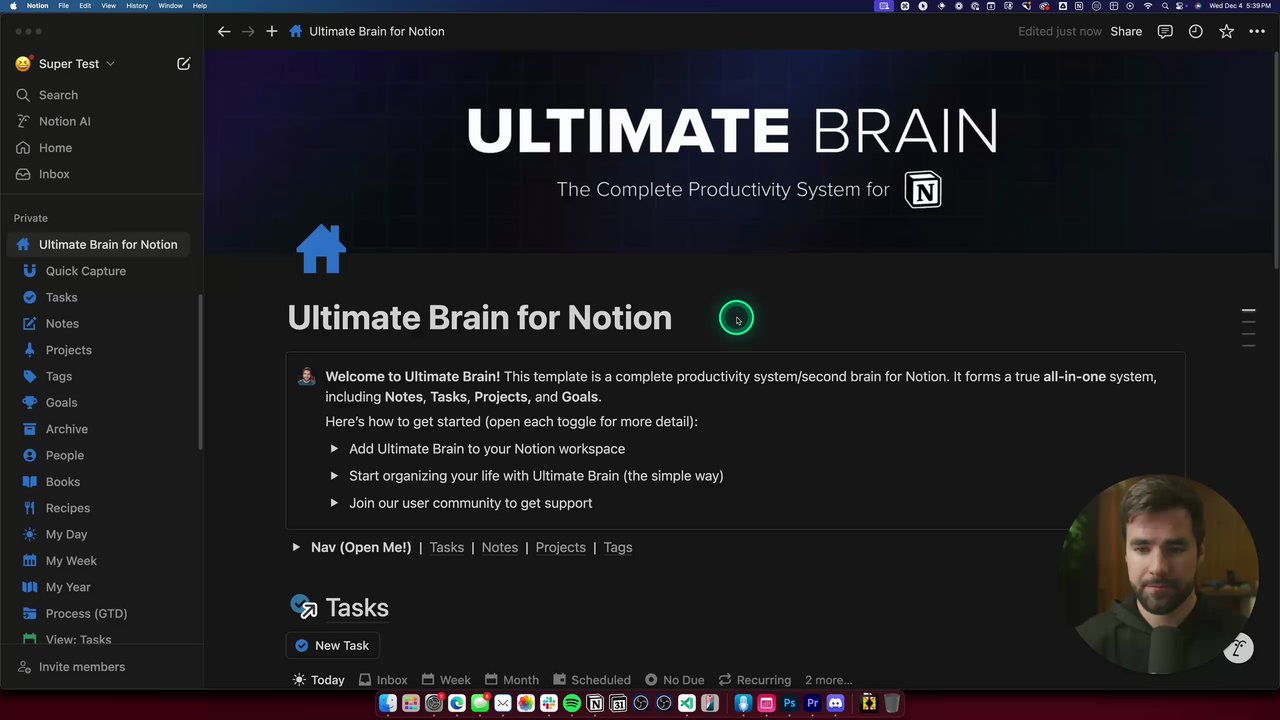Switch to the Today view tab
This screenshot has width=1280, height=720.
pos(318,680)
